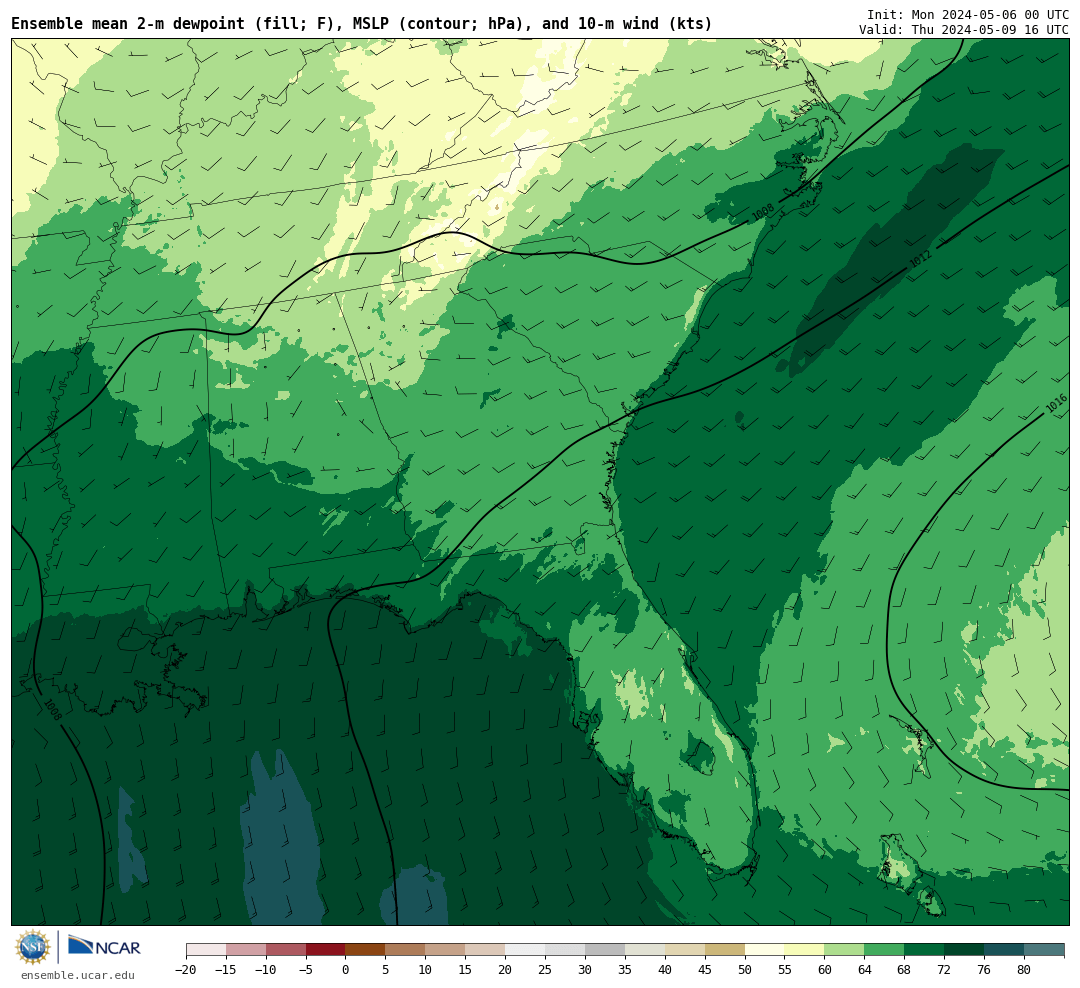Click the 72 colorbar tick label
Image resolution: width=1080 pixels, height=988 pixels.
point(945,970)
